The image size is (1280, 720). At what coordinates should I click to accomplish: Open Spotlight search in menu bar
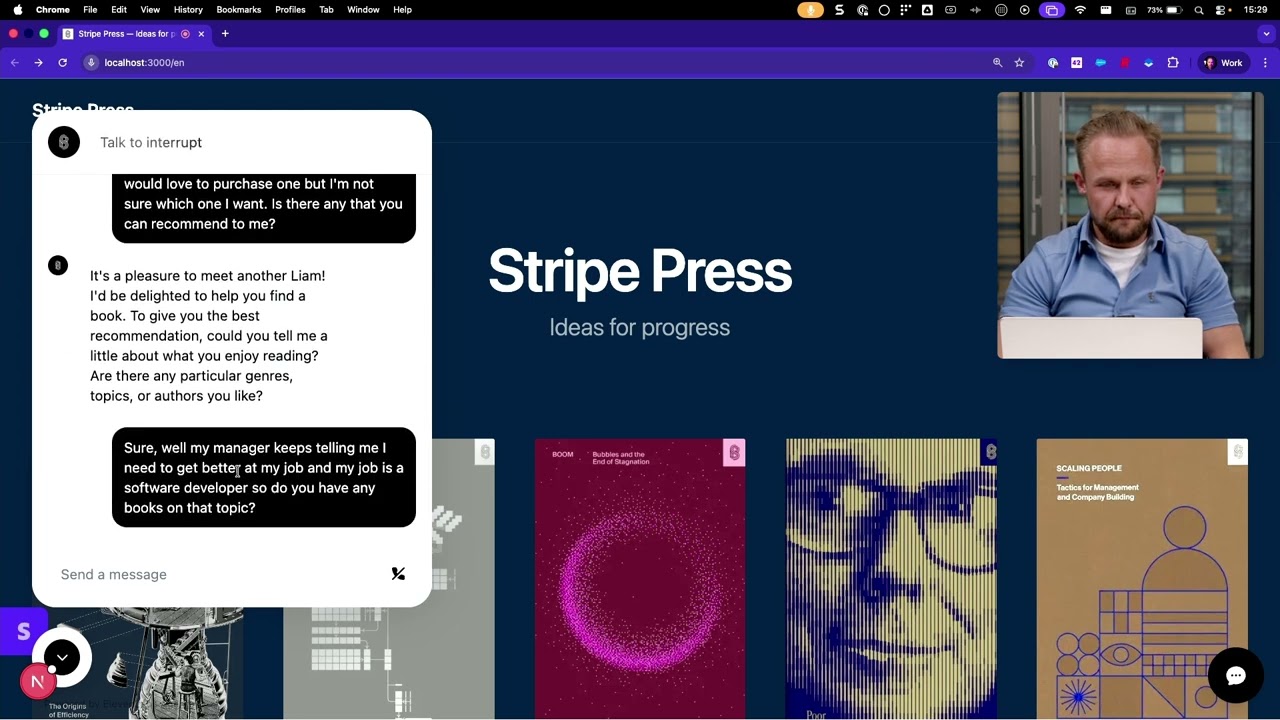(1198, 9)
